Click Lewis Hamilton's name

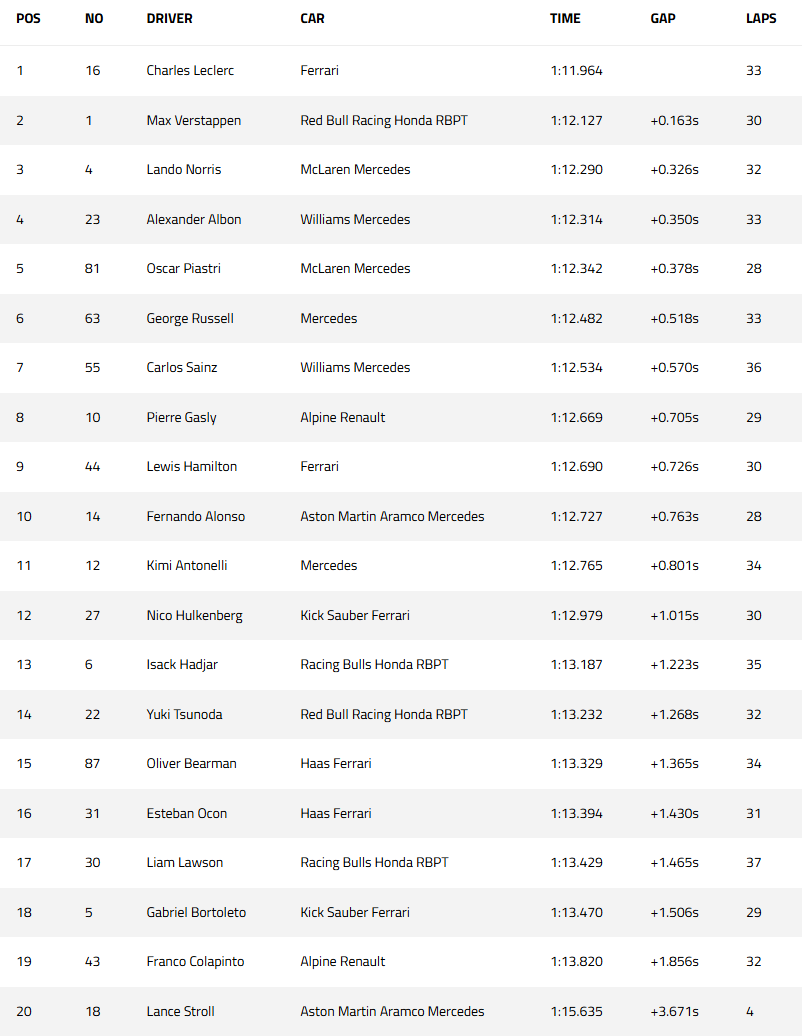pyautogui.click(x=192, y=466)
